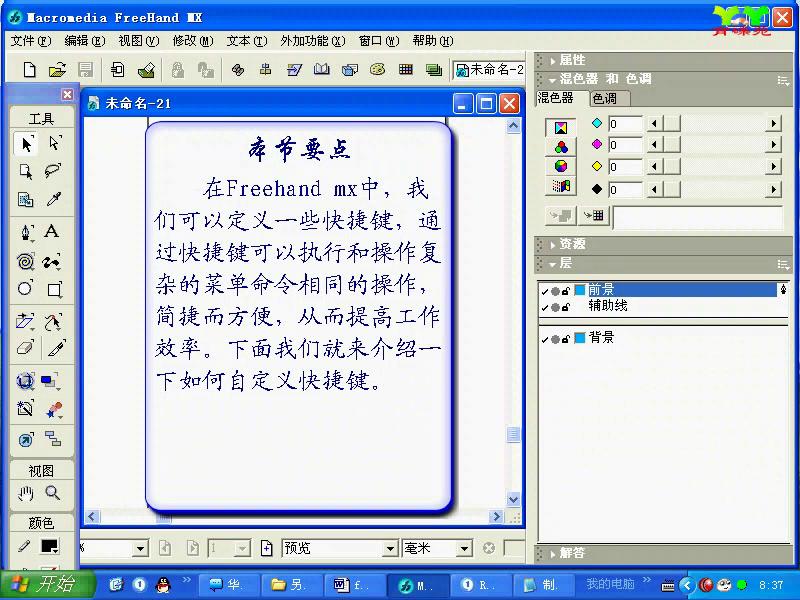Screen dimensions: 800x600
Task: Expand the 属性 panel
Action: pyautogui.click(x=553, y=61)
